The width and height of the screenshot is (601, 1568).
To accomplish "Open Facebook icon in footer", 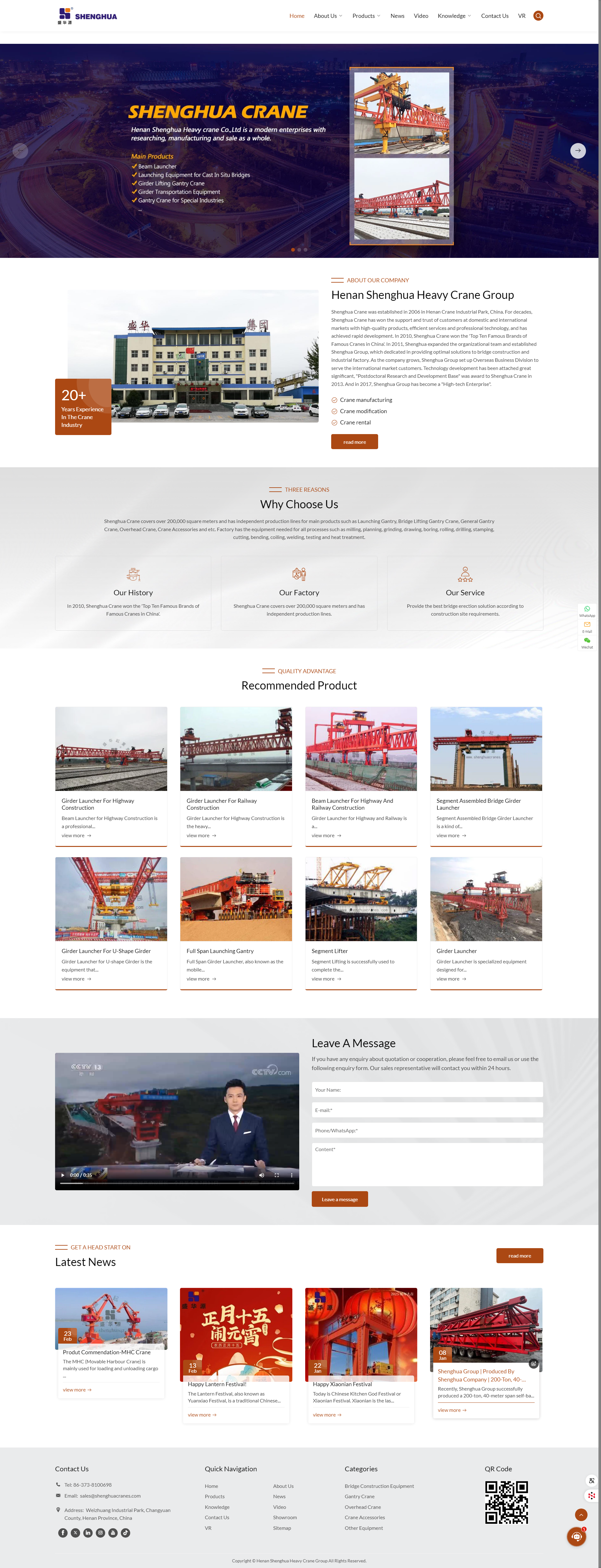I will tap(63, 1533).
